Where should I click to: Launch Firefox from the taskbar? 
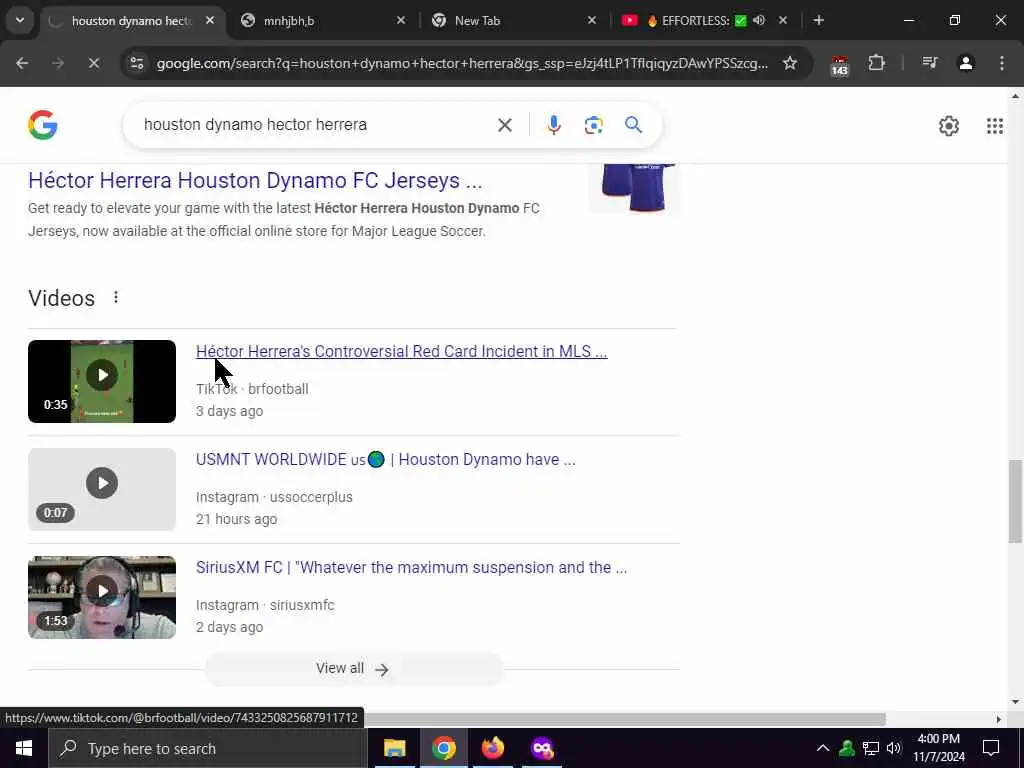pos(493,748)
